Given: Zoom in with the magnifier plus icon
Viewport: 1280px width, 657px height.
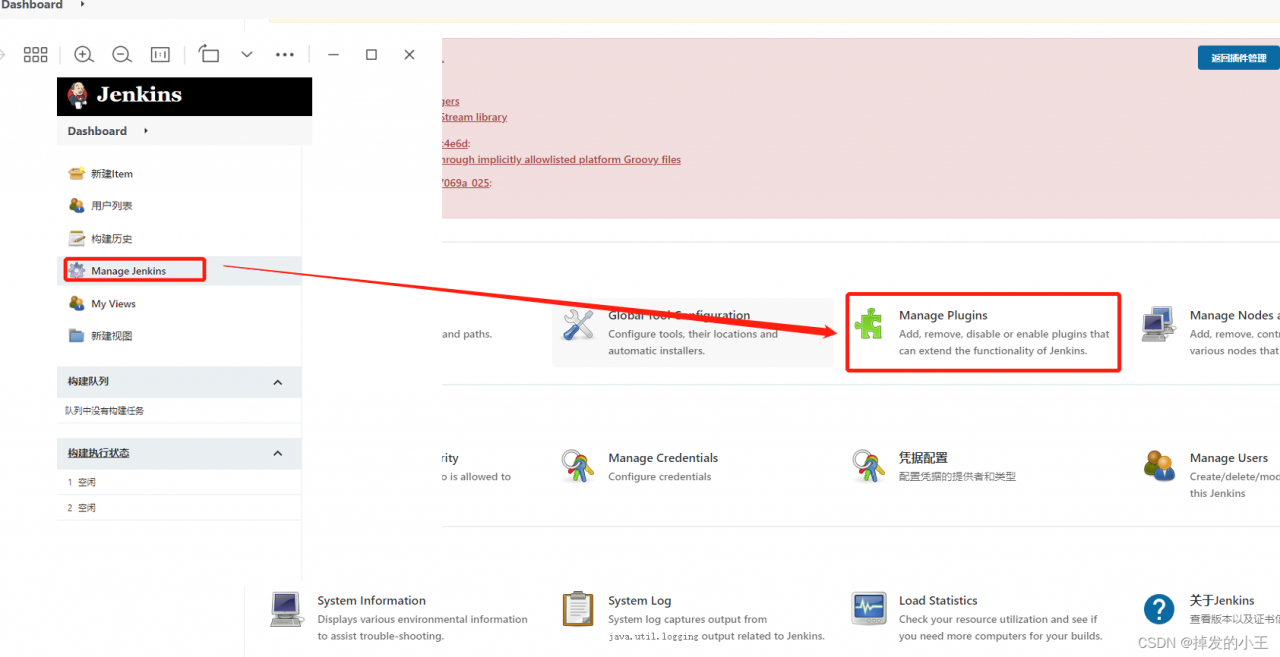Looking at the screenshot, I should tap(84, 55).
